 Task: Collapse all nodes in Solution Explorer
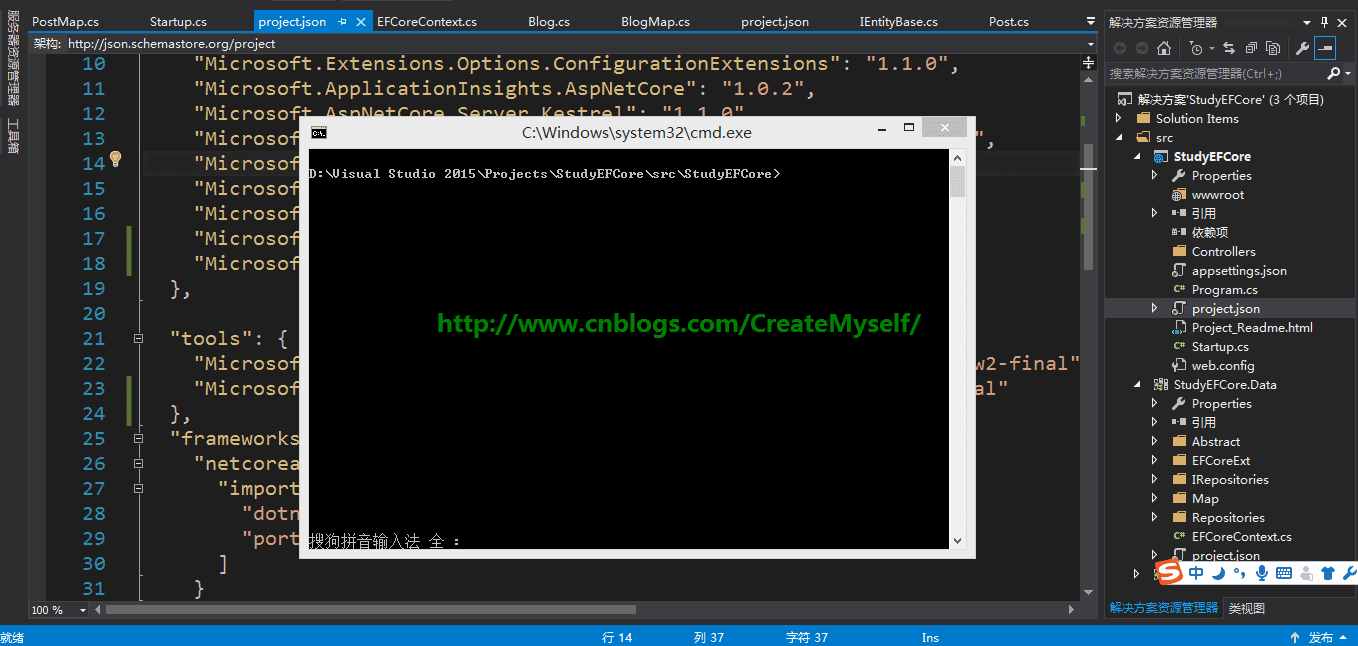[1250, 48]
